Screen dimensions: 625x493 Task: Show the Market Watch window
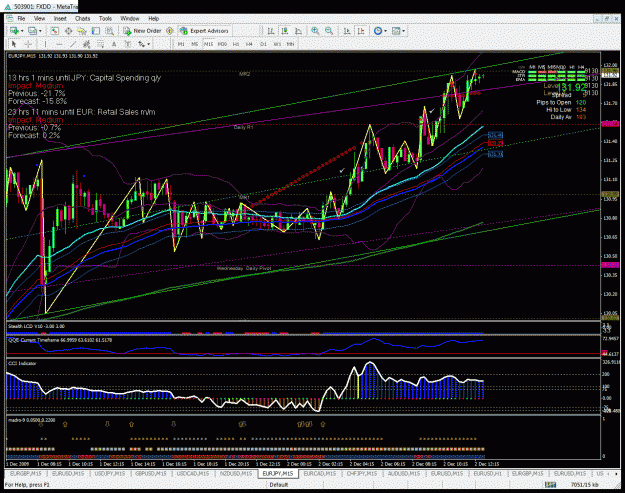click(55, 31)
